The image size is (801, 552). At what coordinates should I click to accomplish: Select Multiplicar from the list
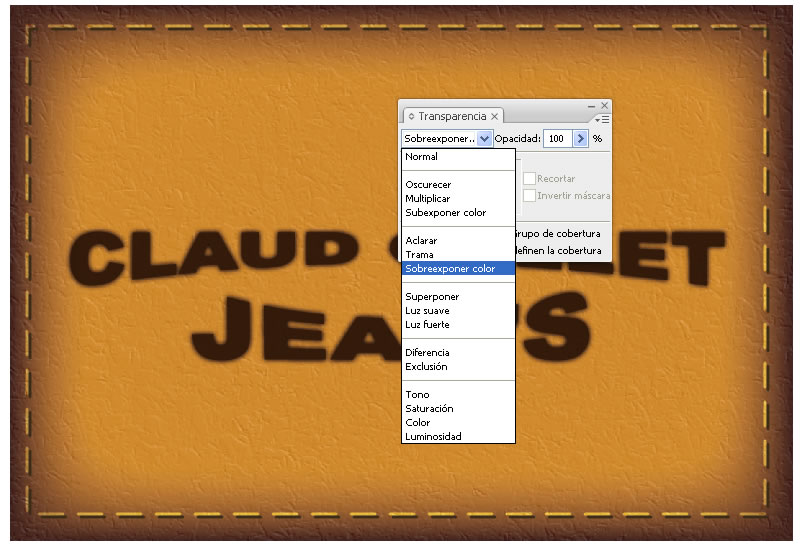pyautogui.click(x=427, y=199)
